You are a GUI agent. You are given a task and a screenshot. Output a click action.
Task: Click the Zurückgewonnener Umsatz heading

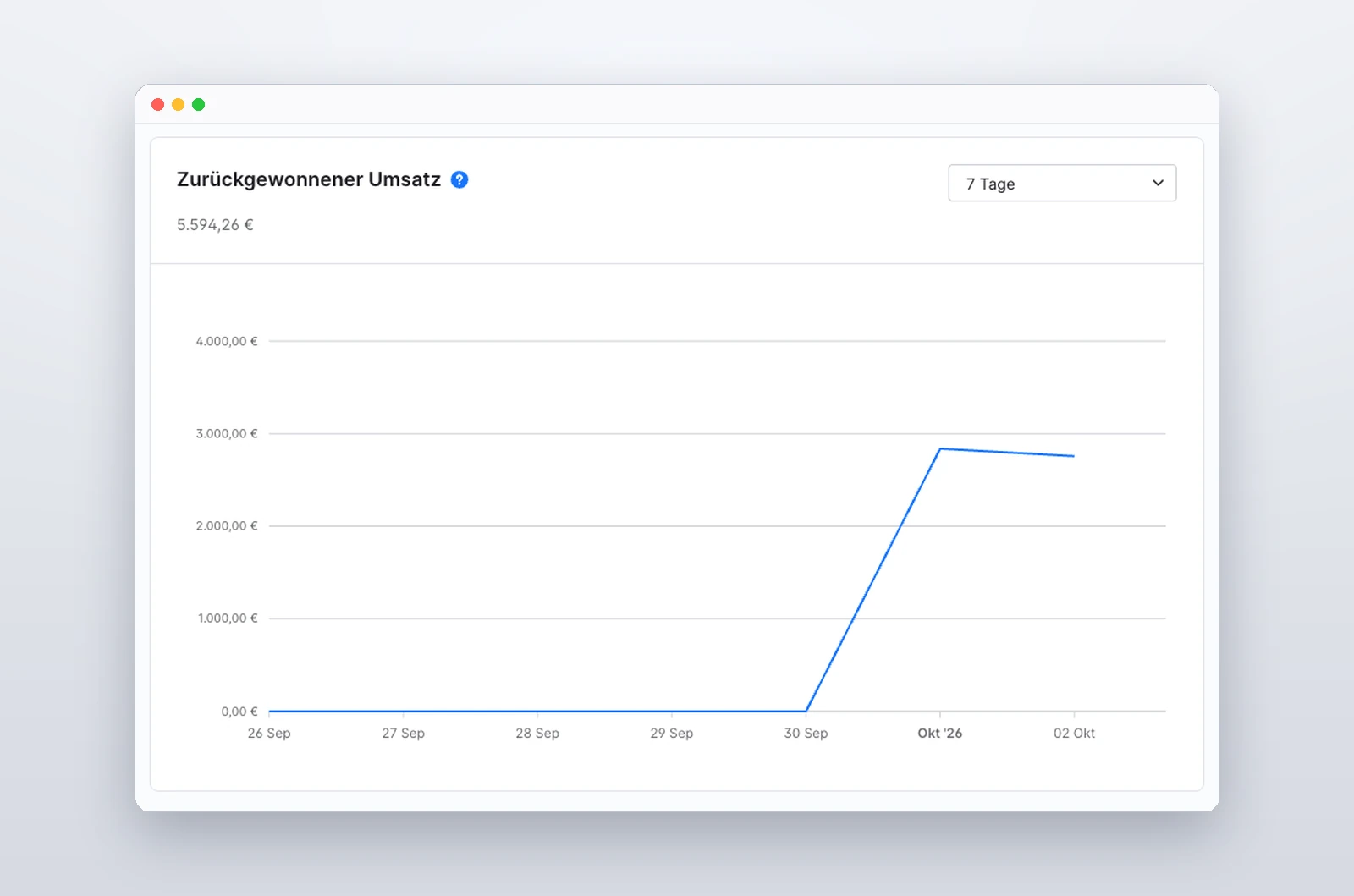pos(309,179)
